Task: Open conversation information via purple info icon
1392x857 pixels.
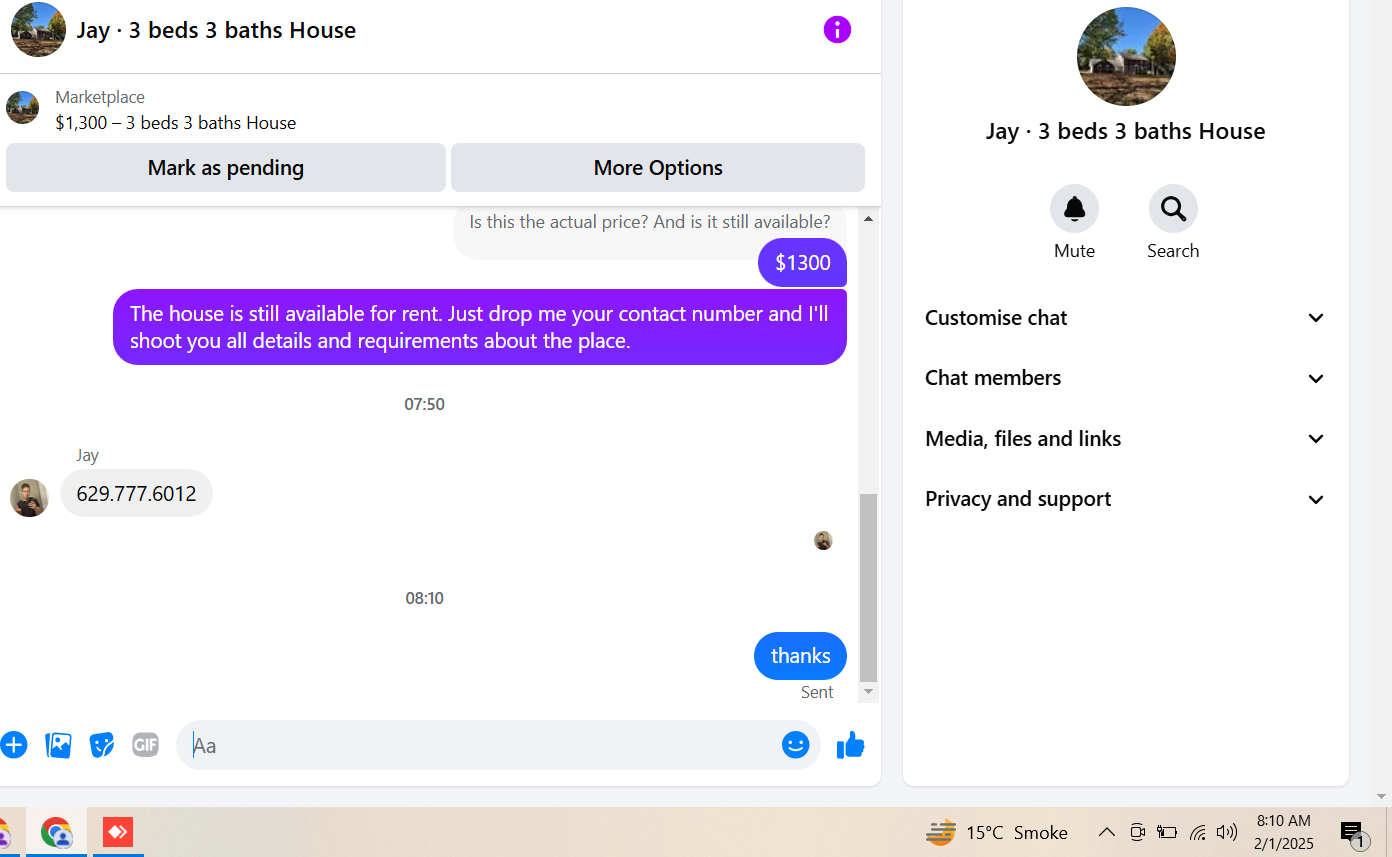Action: 837,30
